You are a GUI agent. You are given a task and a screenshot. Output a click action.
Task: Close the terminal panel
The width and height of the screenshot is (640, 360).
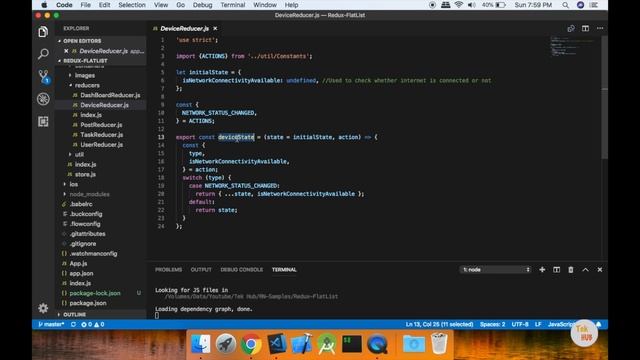[600, 270]
